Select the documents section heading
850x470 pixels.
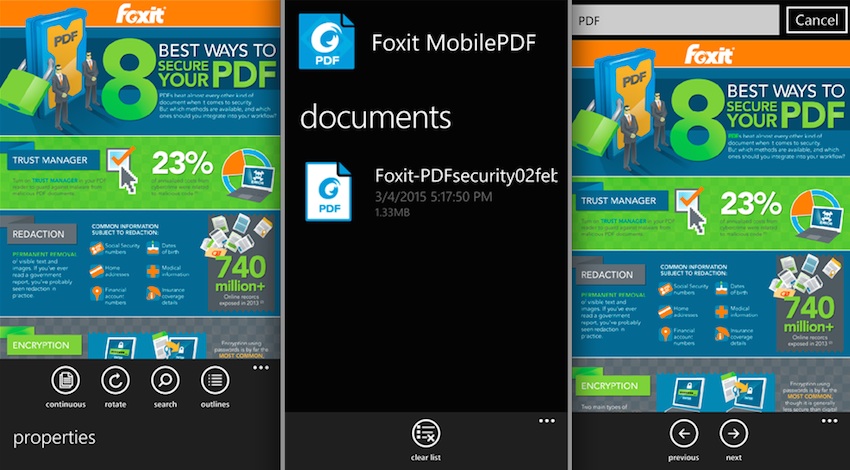(376, 117)
